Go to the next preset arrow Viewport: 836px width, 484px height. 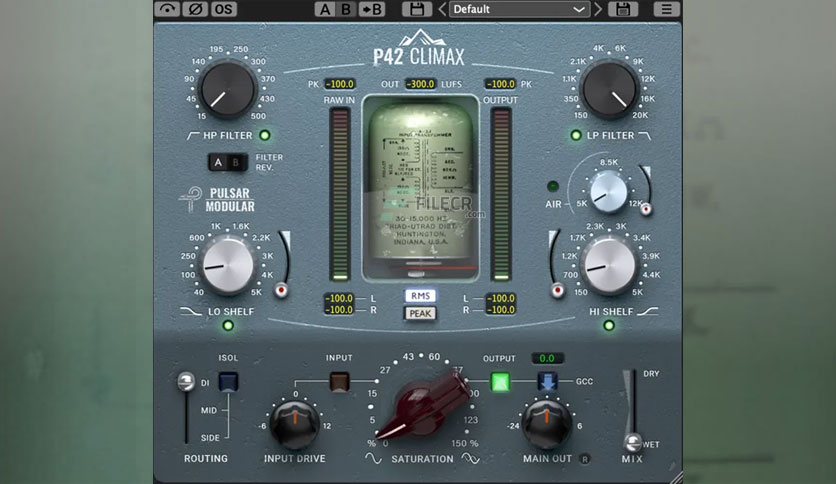coord(598,9)
